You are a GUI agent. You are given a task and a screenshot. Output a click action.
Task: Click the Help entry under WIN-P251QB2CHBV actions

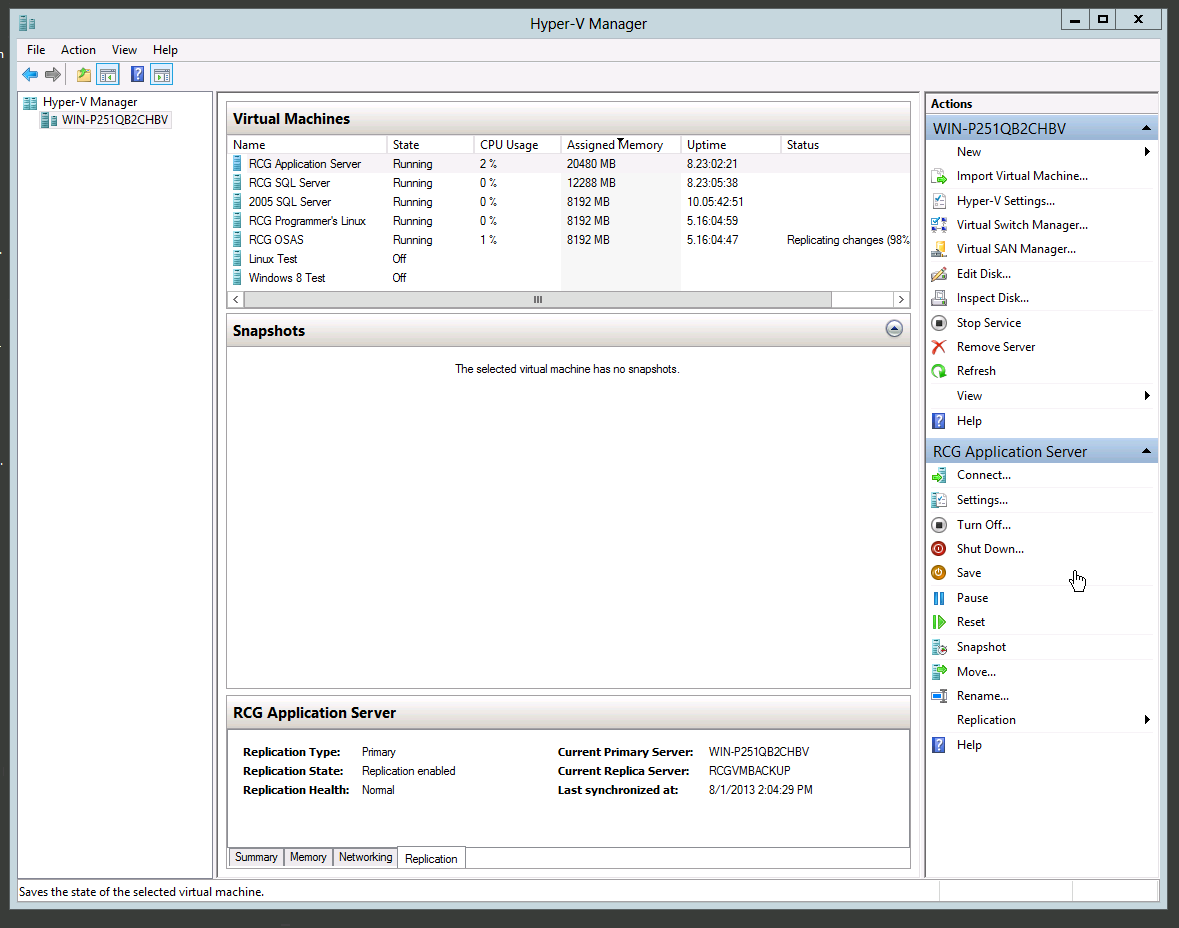(x=1041, y=421)
